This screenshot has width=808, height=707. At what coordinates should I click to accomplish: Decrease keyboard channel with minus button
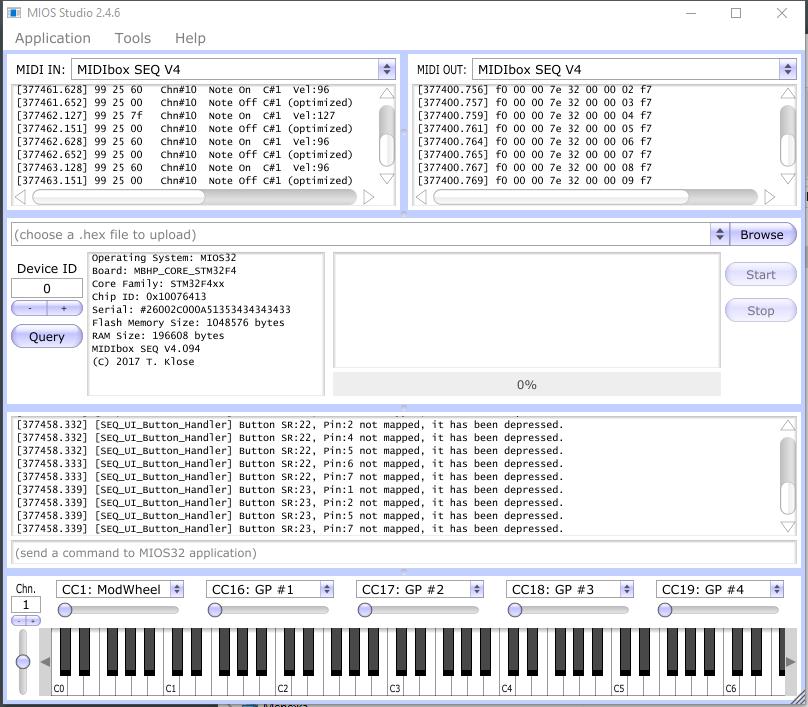[19, 621]
